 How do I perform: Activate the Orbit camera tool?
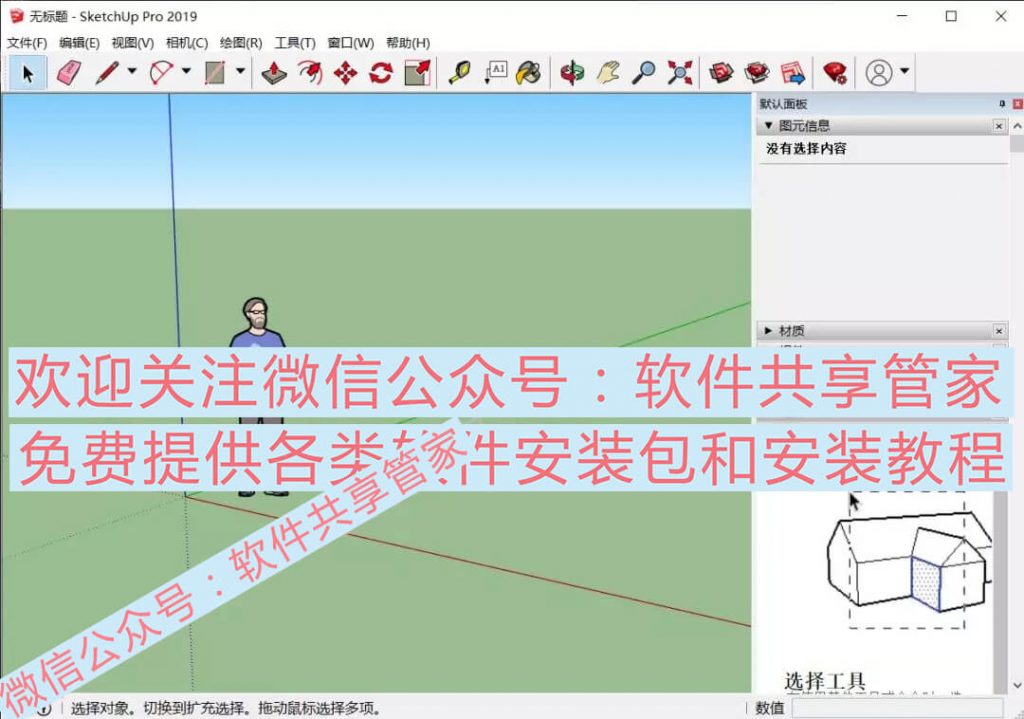coord(572,72)
